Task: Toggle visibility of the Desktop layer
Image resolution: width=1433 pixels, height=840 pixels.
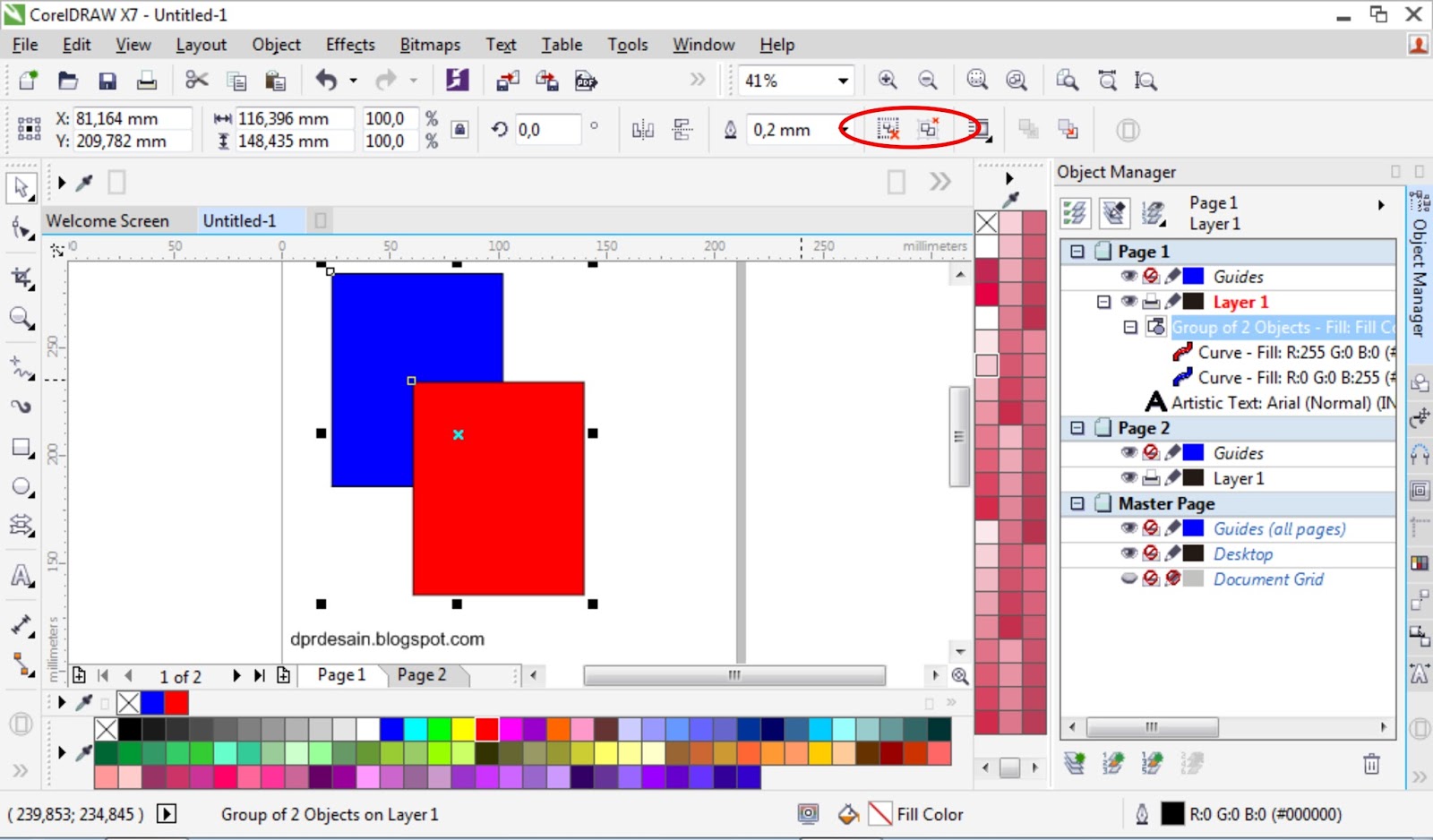Action: (1129, 553)
